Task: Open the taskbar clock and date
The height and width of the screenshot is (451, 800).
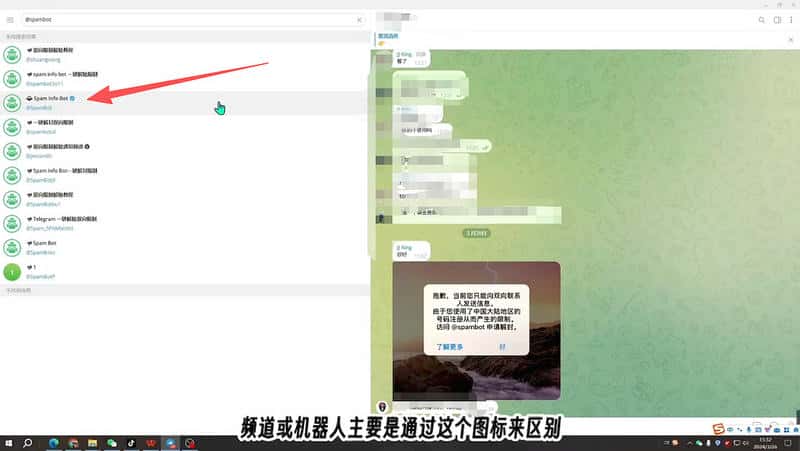Action: tap(765, 443)
